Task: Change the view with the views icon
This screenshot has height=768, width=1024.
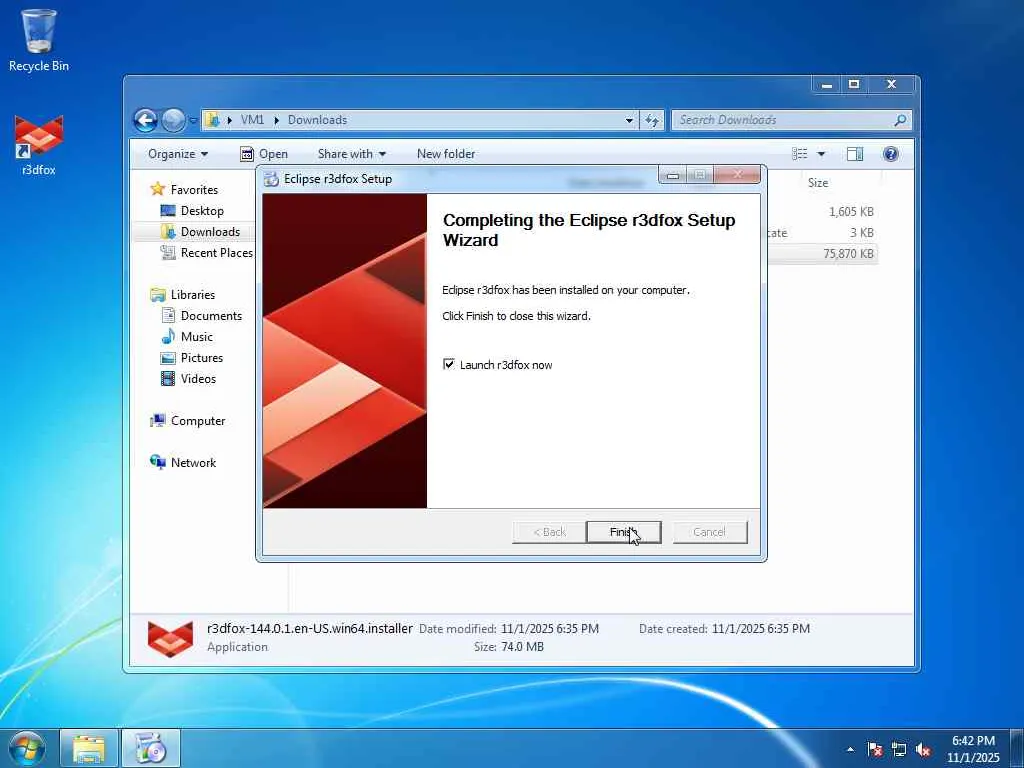Action: [x=800, y=154]
